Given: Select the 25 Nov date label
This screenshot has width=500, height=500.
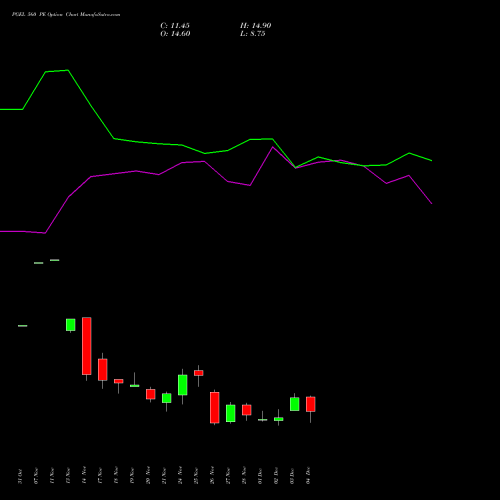Looking at the screenshot, I should (196, 476).
